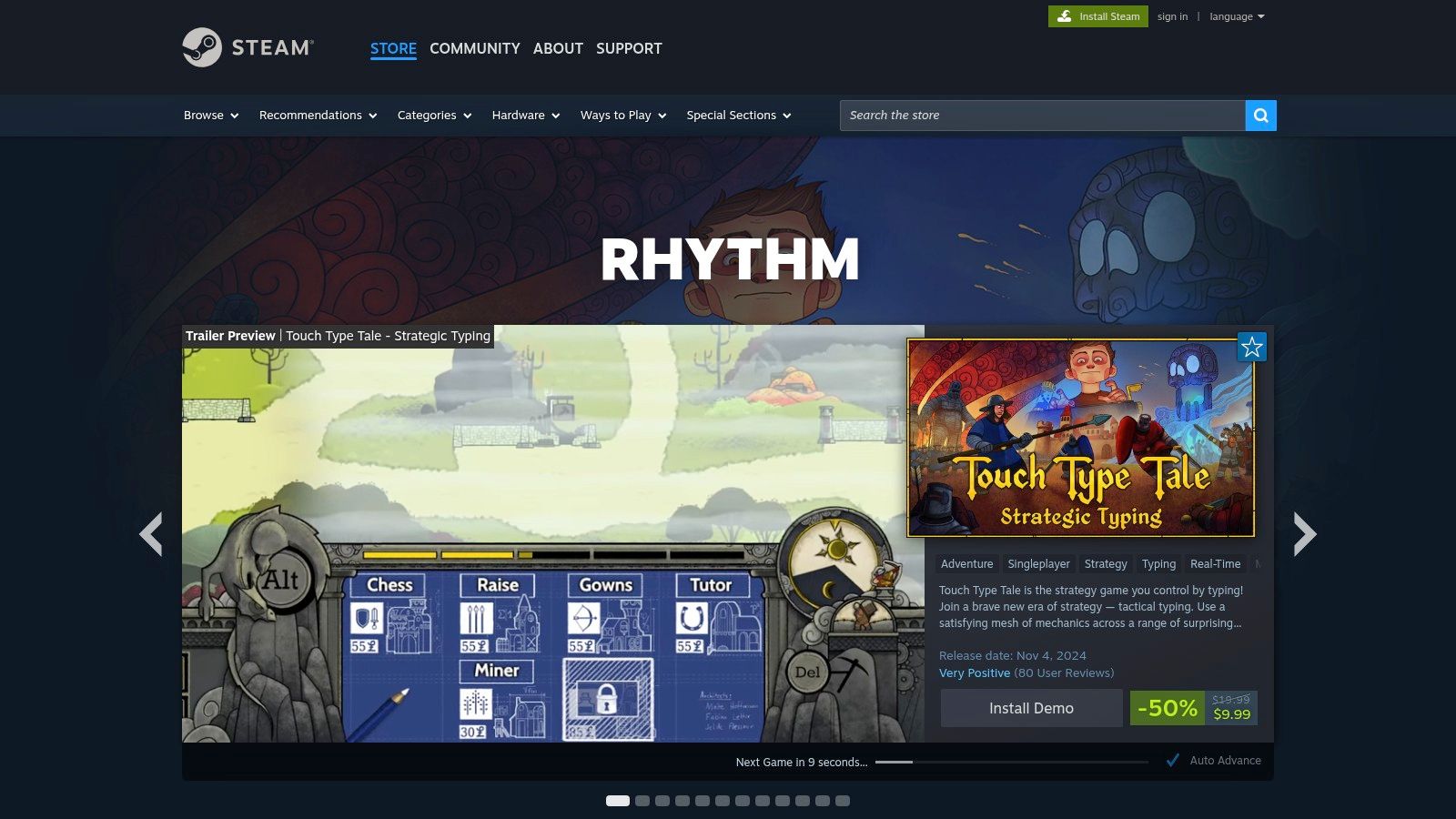Click the Install Demo button
This screenshot has width=1456, height=819.
point(1031,708)
